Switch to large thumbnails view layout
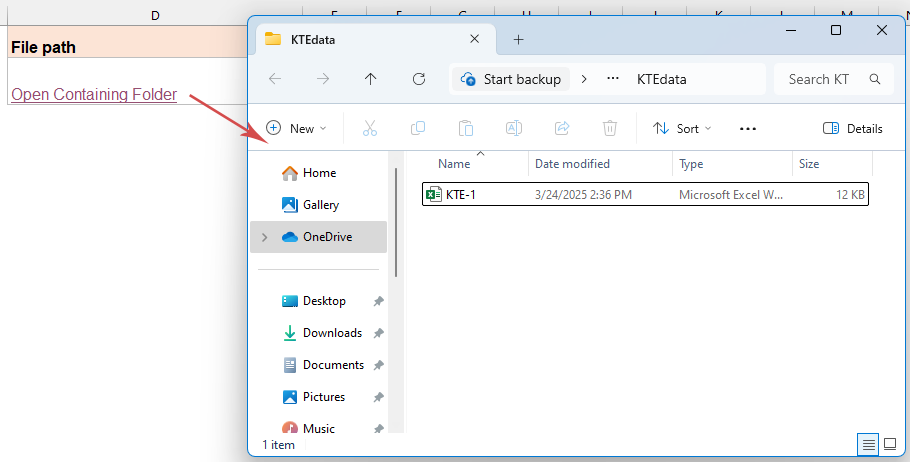The width and height of the screenshot is (910, 462). click(x=890, y=444)
